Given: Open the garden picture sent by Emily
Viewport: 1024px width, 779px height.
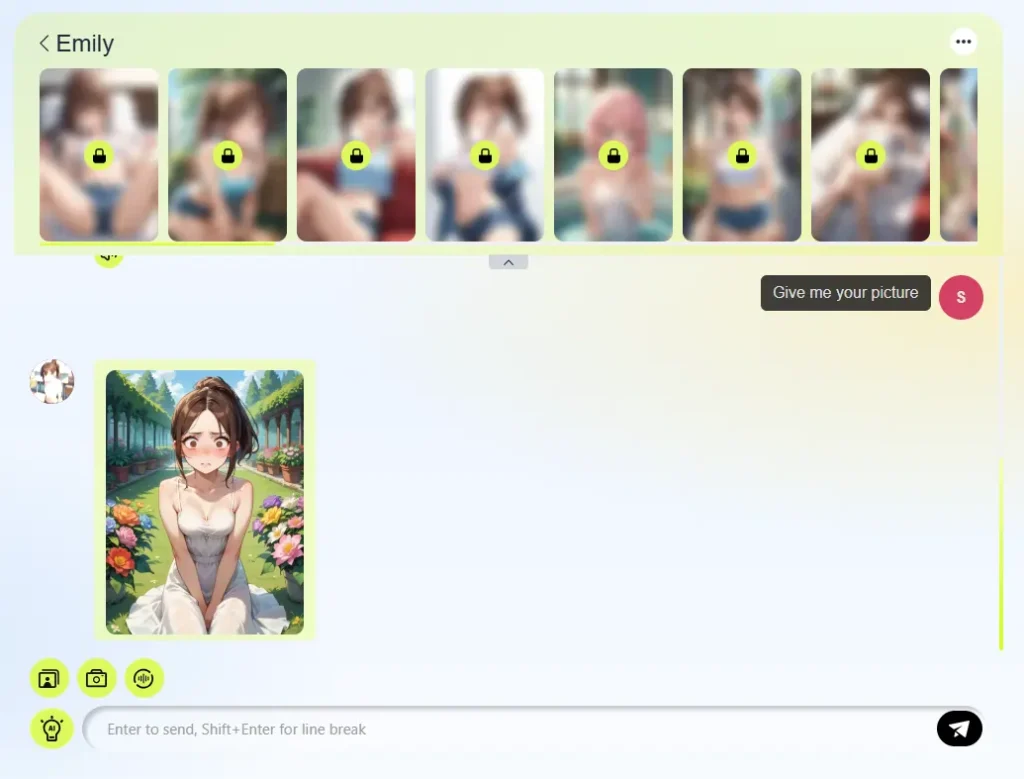Looking at the screenshot, I should pyautogui.click(x=205, y=502).
